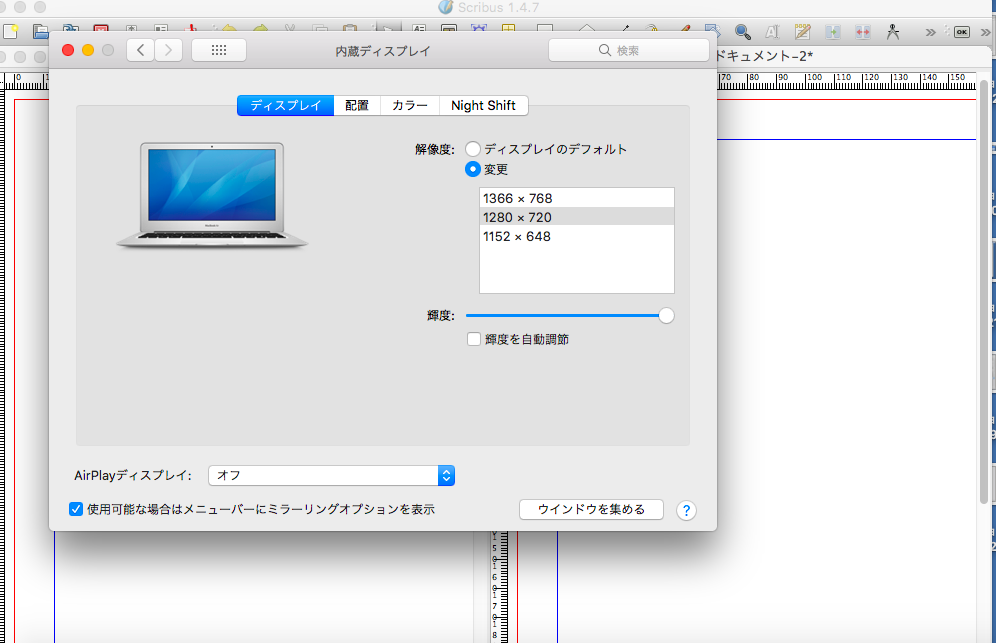
Task: Click the Undo arrow in Scribus toolbar
Action: click(229, 29)
